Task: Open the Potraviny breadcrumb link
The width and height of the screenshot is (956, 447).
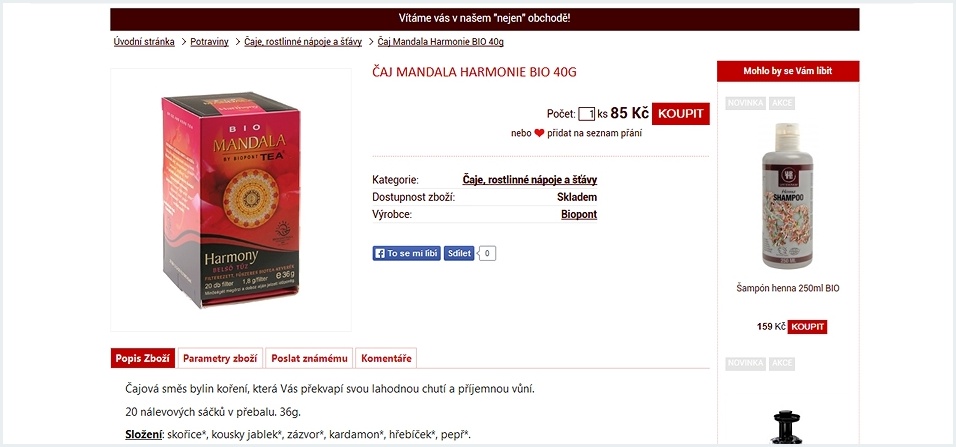Action: 209,41
